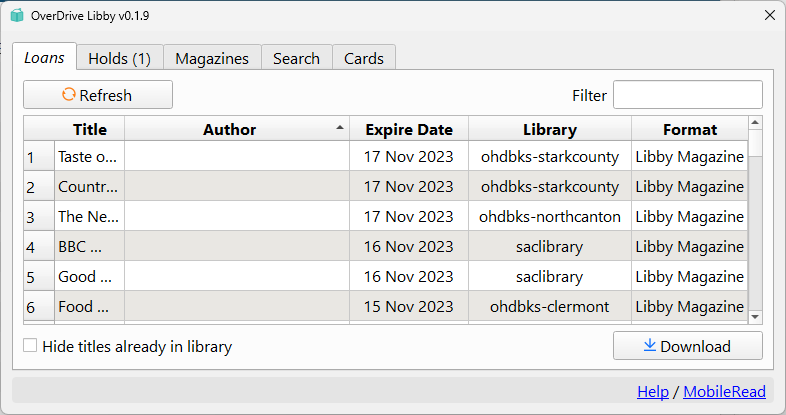
Task: Sort the table by Library header
Action: click(x=549, y=129)
